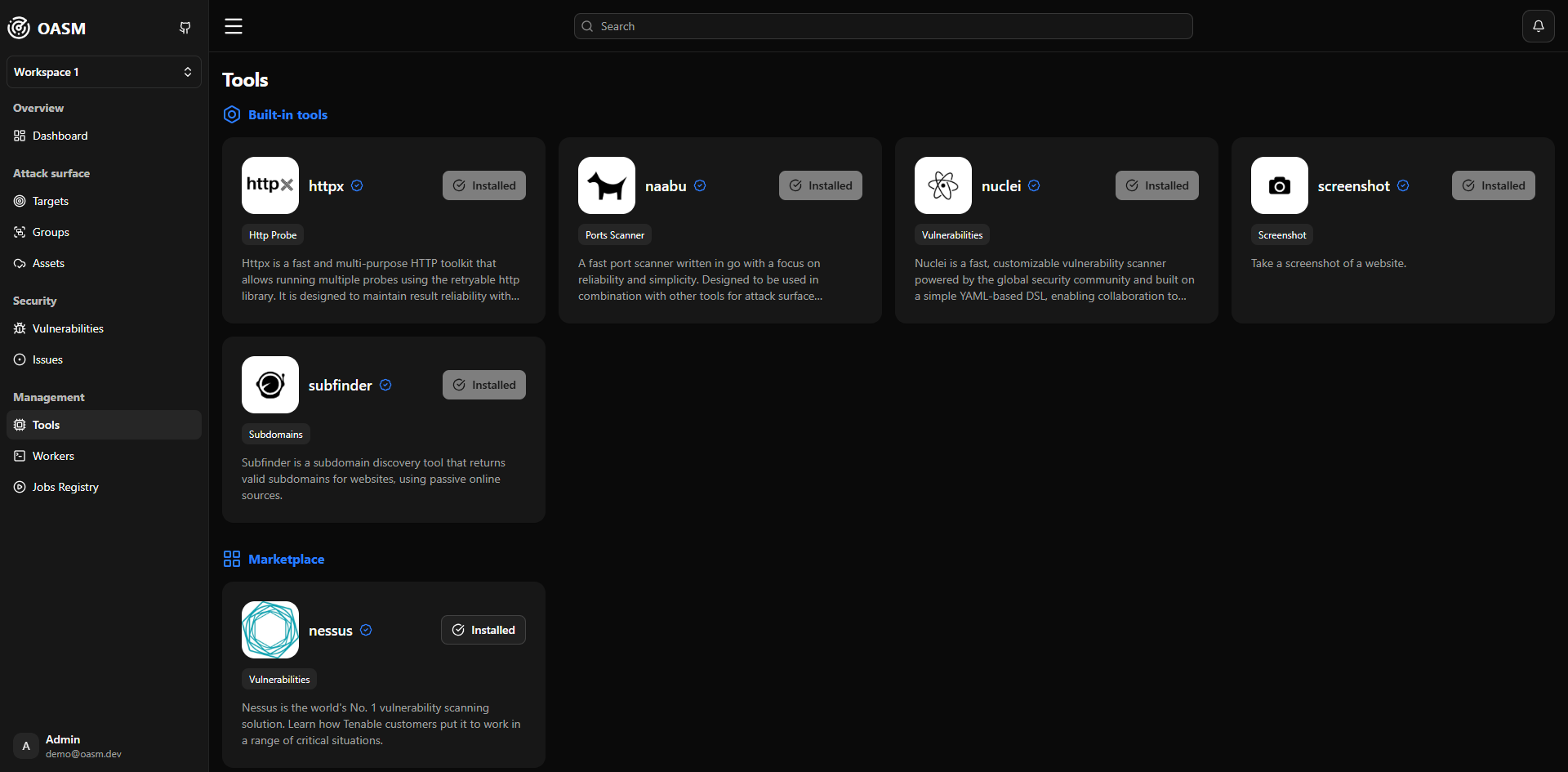
Task: Click the Tools page title
Action: (245, 80)
